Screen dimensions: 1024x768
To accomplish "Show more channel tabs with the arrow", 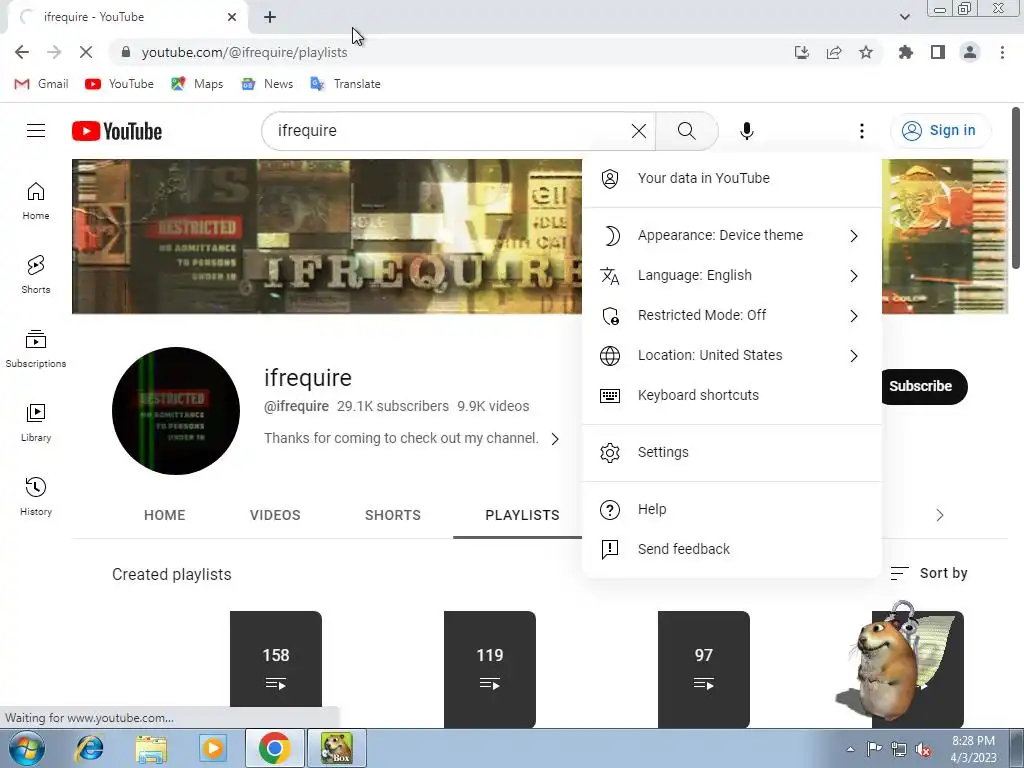I will [x=940, y=515].
